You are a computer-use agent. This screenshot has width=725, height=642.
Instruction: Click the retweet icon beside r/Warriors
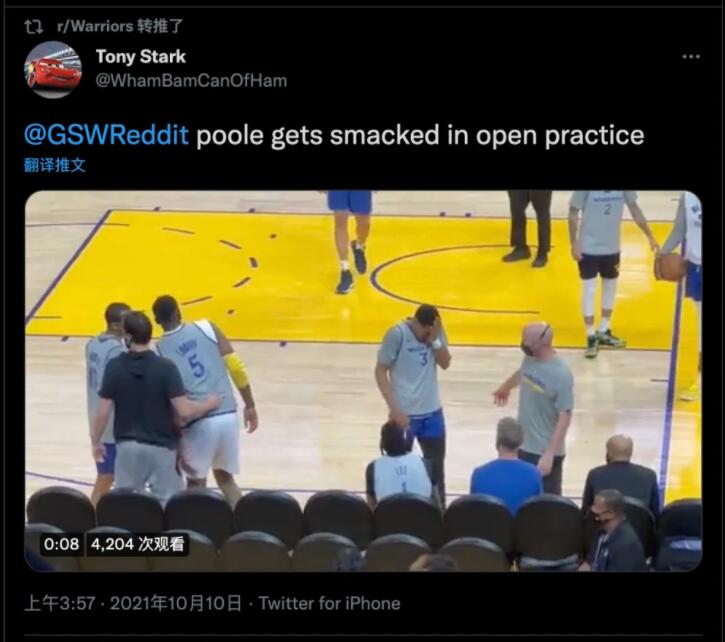pos(34,26)
